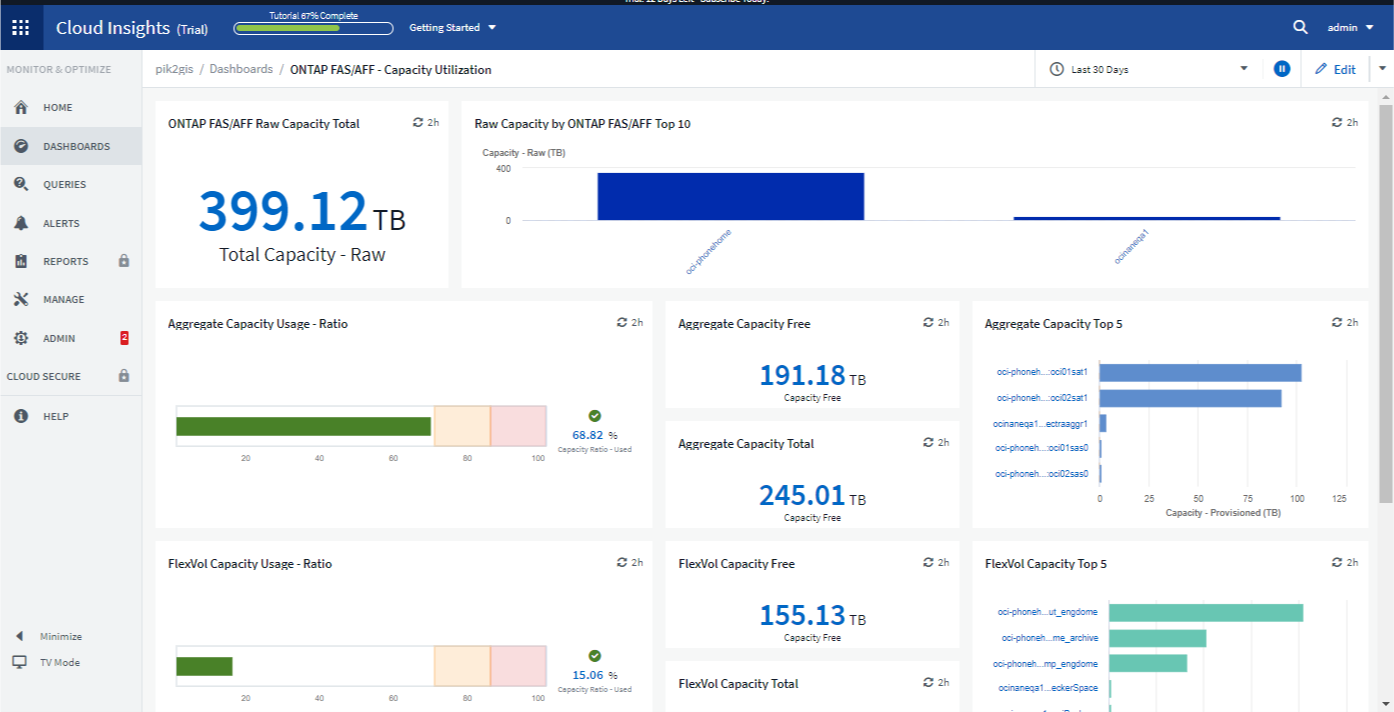This screenshot has height=712, width=1394.
Task: Click the Alerts bell icon
Action: click(21, 223)
